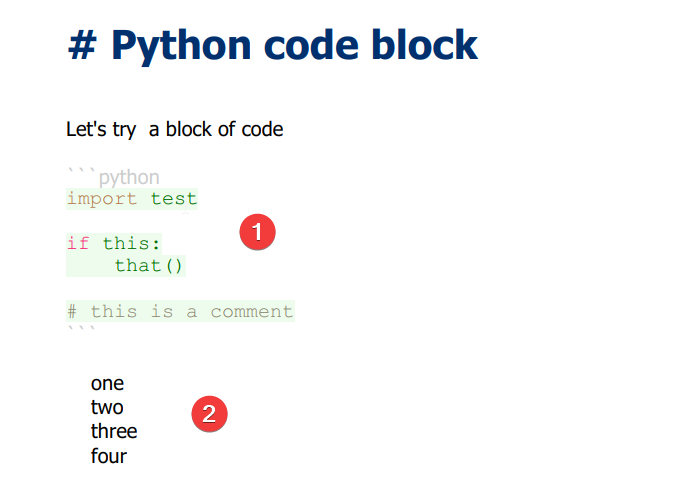
Task: Click the list line "two"
Action: click(107, 407)
